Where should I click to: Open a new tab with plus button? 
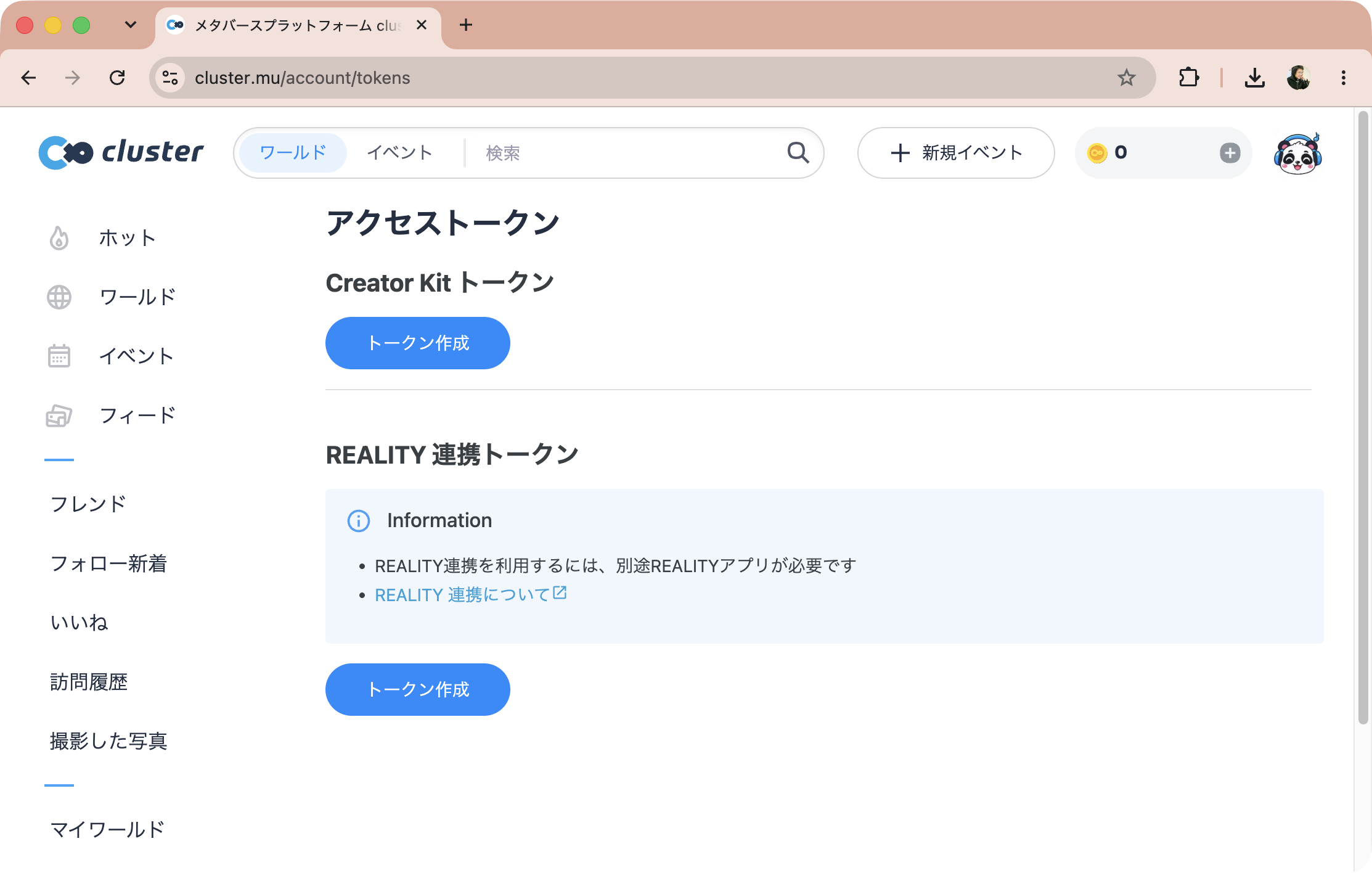coord(466,25)
